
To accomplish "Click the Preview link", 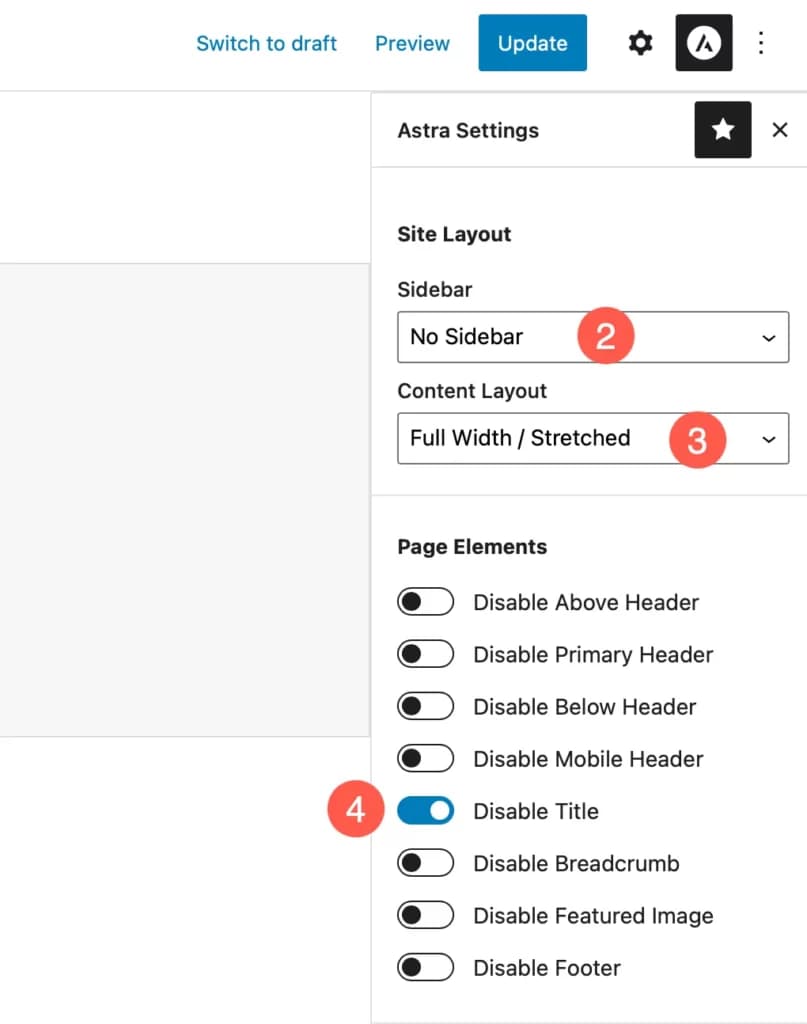I will pyautogui.click(x=412, y=44).
